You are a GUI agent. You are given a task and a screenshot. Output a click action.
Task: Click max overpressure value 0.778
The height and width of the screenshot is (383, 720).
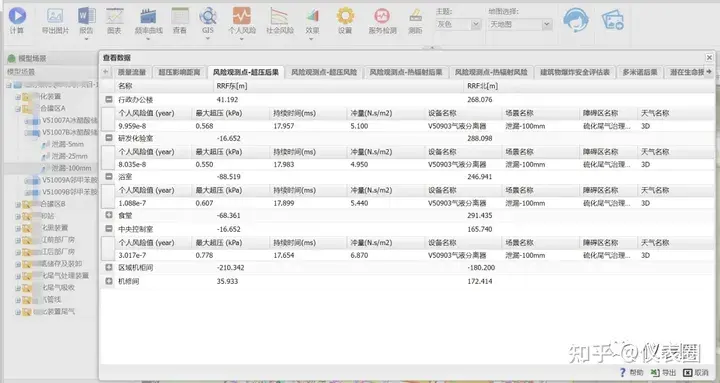[204, 255]
